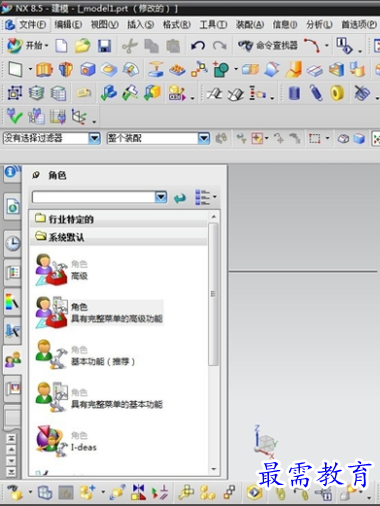Click the mirror assembly icon in bottom toolbar
The image size is (380, 506).
(x=138, y=492)
